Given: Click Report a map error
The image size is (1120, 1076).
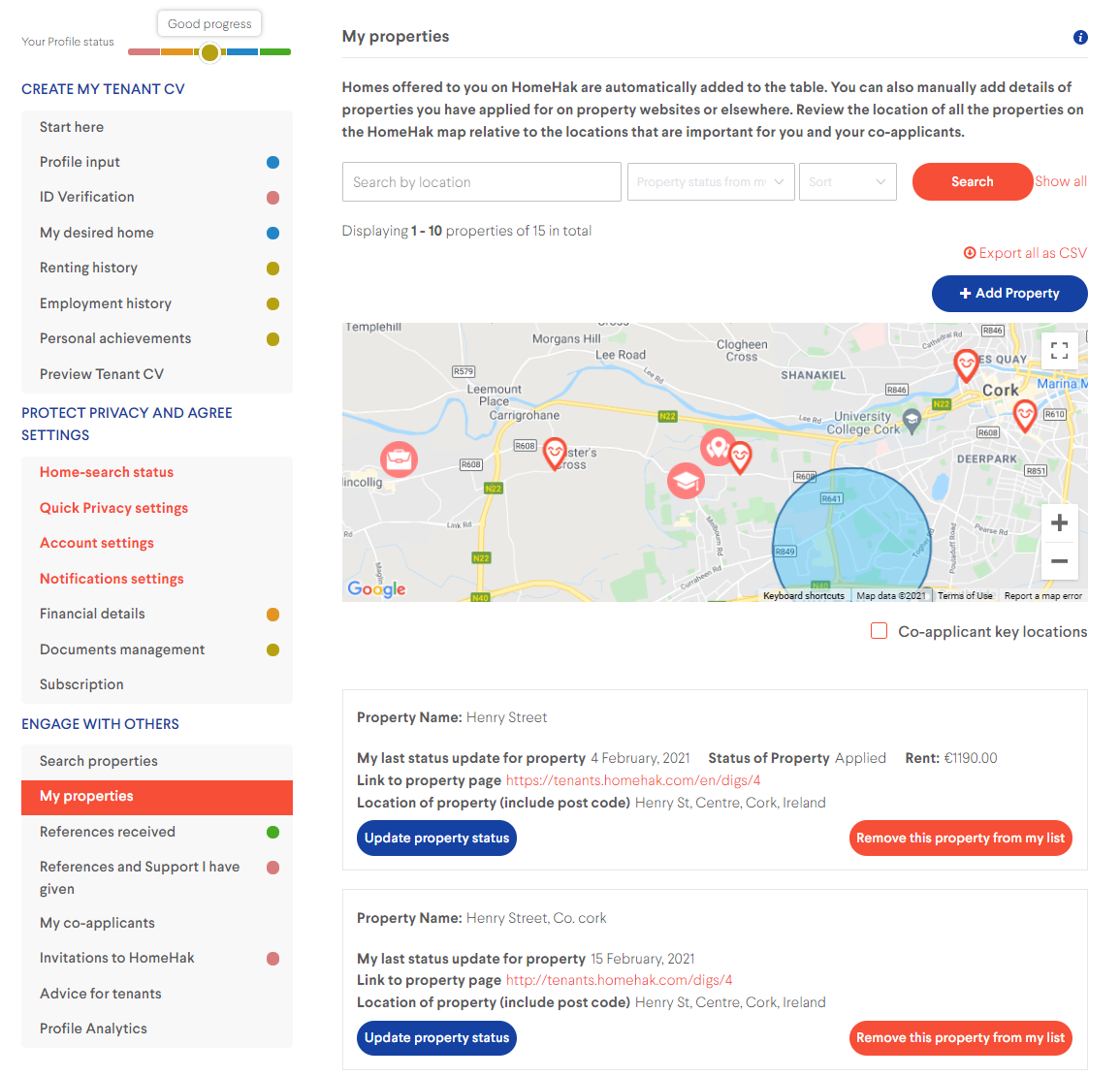Looking at the screenshot, I should point(1042,595).
